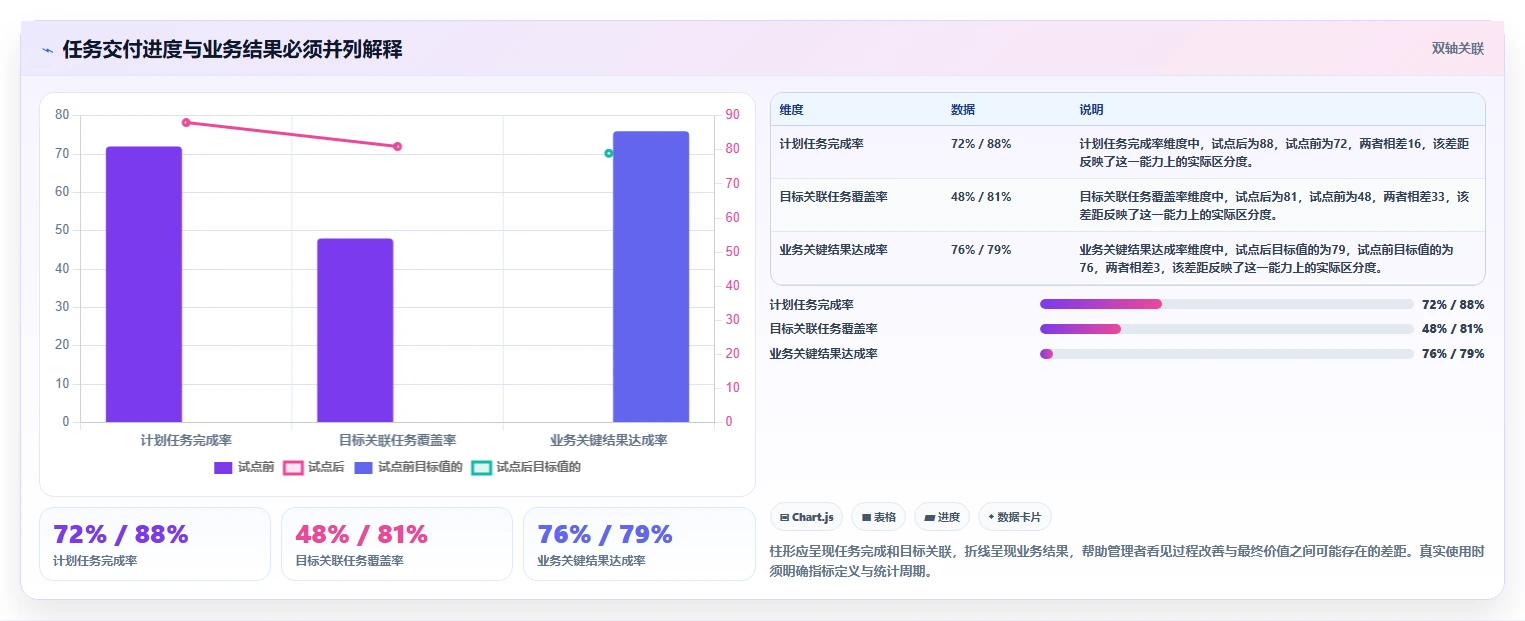The height and width of the screenshot is (621, 1525).
Task: Select the 数据卡片 tag chip
Action: pos(1015,517)
